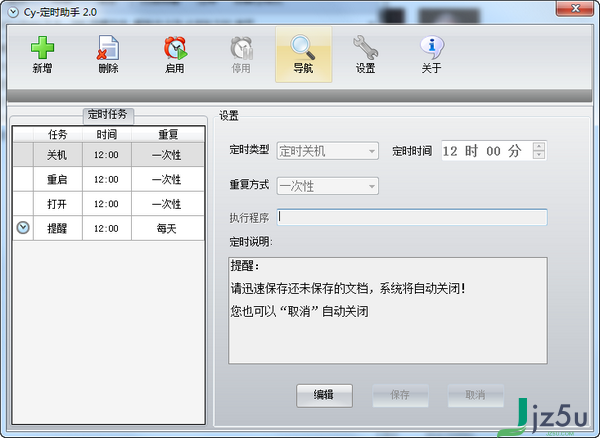Select the 打开 task row

[109, 204]
